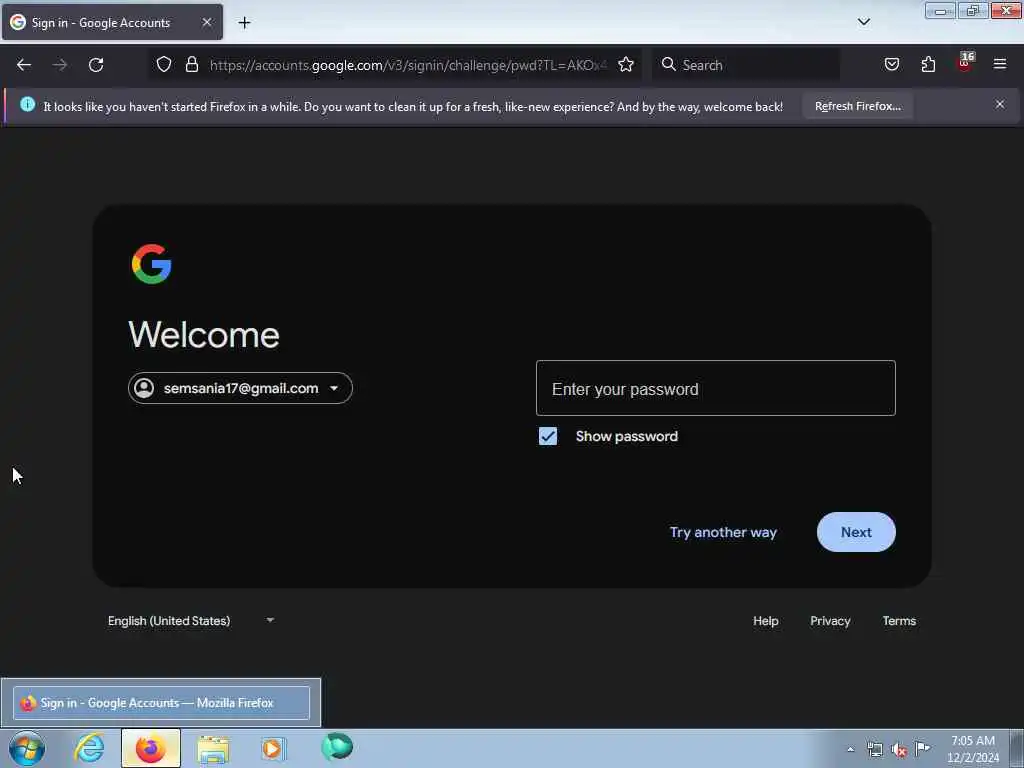
Task: Click the muted volume tray icon
Action: click(899, 750)
